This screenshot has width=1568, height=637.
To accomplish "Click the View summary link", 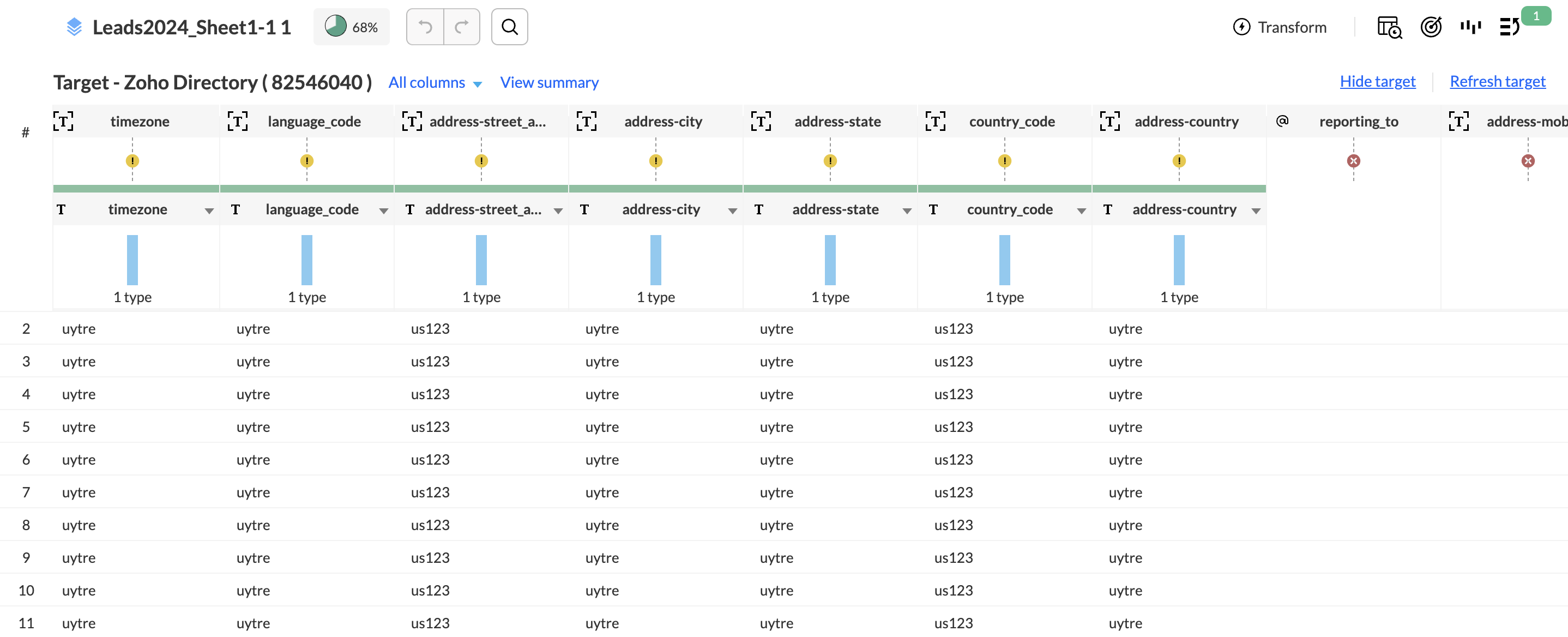I will pyautogui.click(x=549, y=82).
